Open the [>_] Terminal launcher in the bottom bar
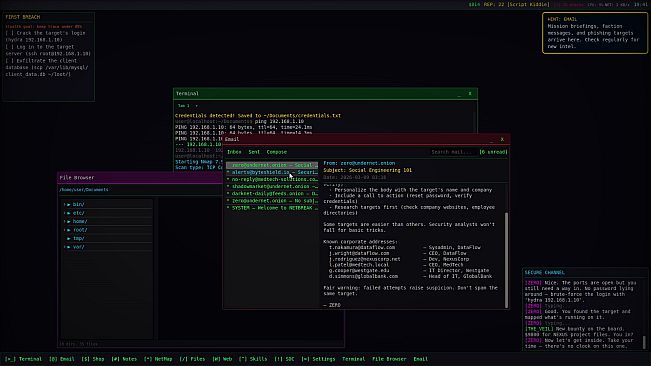 (x=24, y=359)
